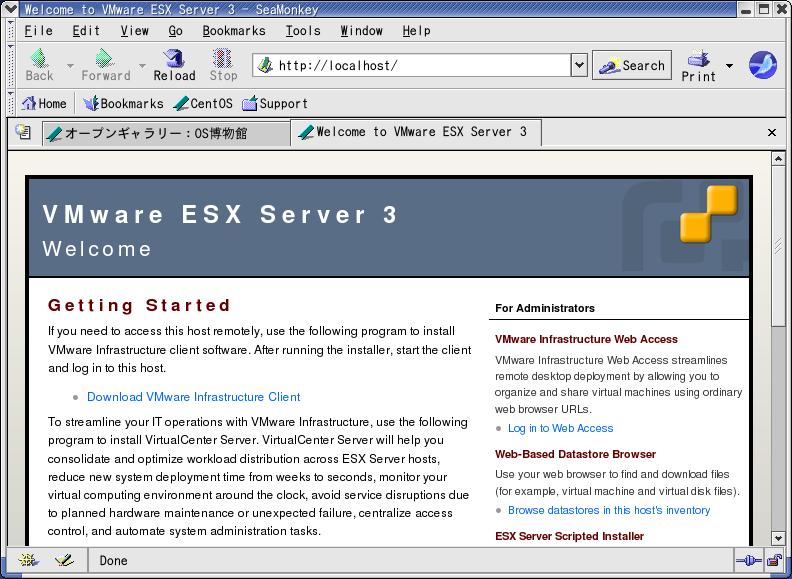This screenshot has height=579, width=792.
Task: Click the Back navigation arrow icon
Action: 39,58
